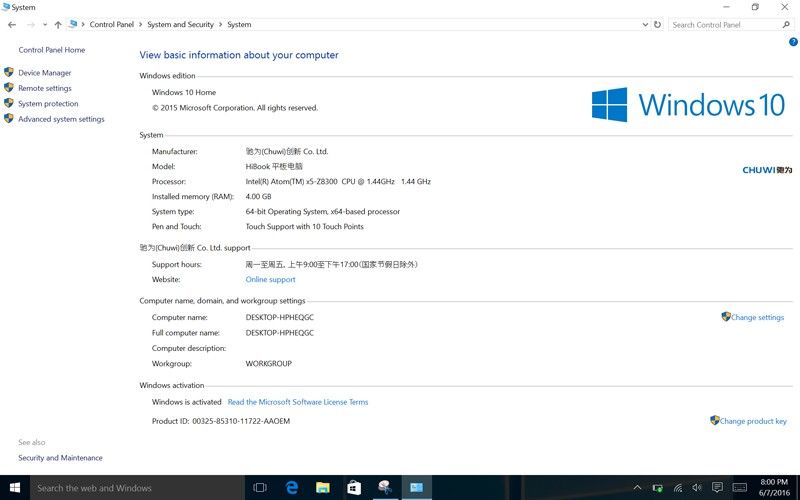
Task: Click shield icon beside System protection
Action: (x=9, y=103)
